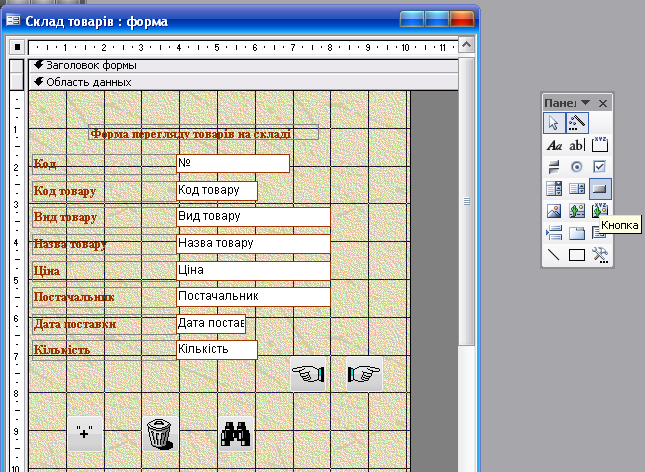Toggle the Control Wizards wand tool

577,123
